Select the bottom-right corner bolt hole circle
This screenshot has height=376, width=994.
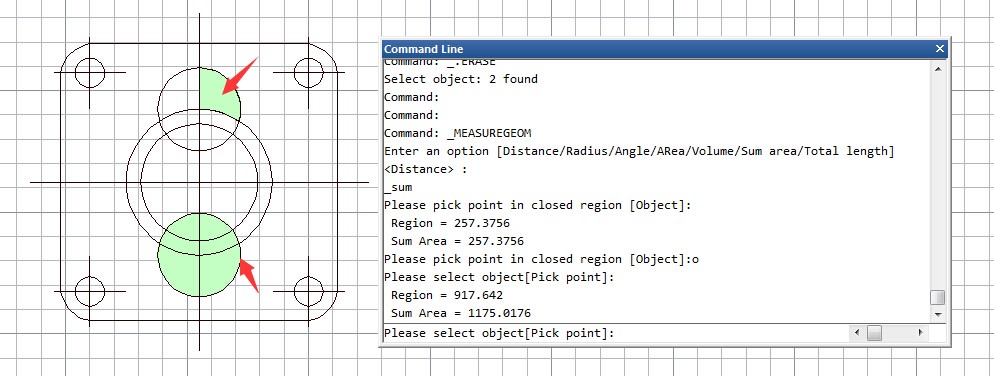pos(309,292)
